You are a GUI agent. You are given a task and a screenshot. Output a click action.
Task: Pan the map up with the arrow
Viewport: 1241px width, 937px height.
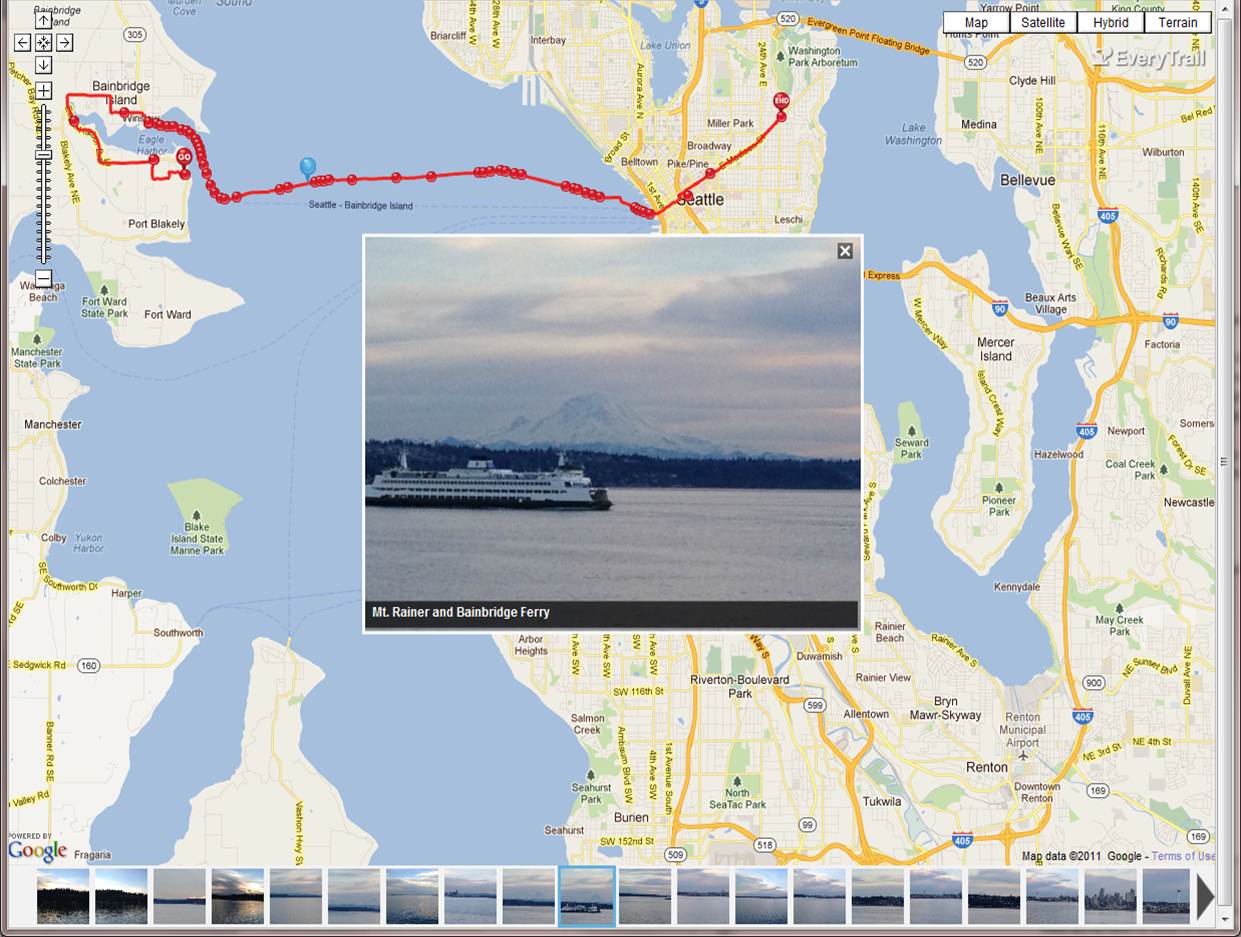pyautogui.click(x=43, y=20)
